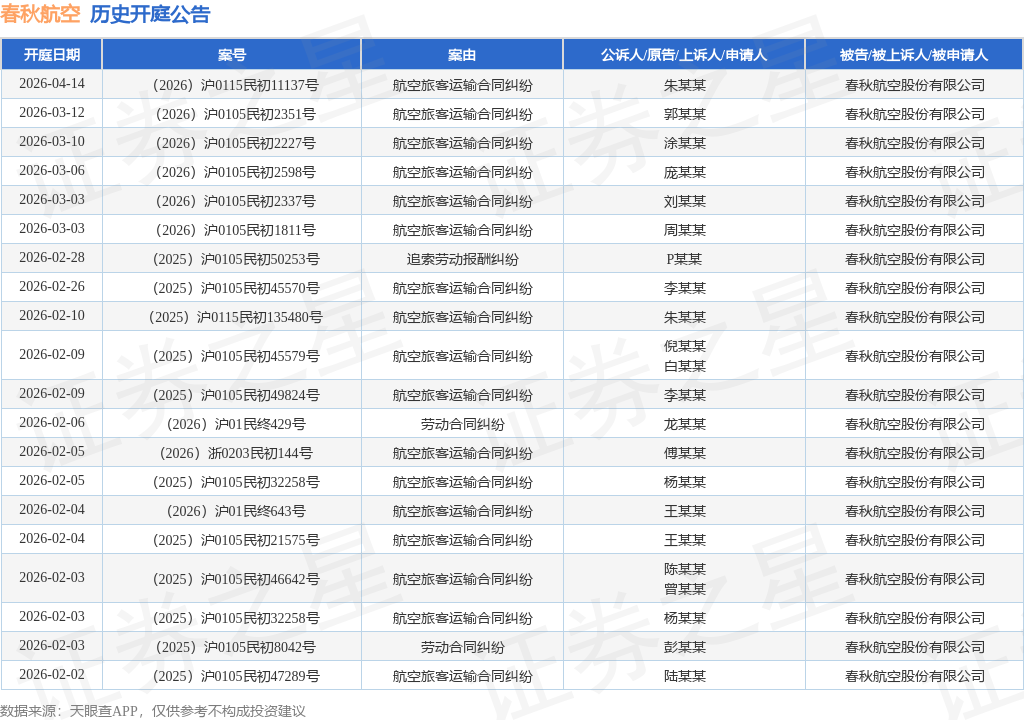Viewport: 1024px width, 720px height.
Task: Click plaintiff 龙某某
Action: (684, 424)
